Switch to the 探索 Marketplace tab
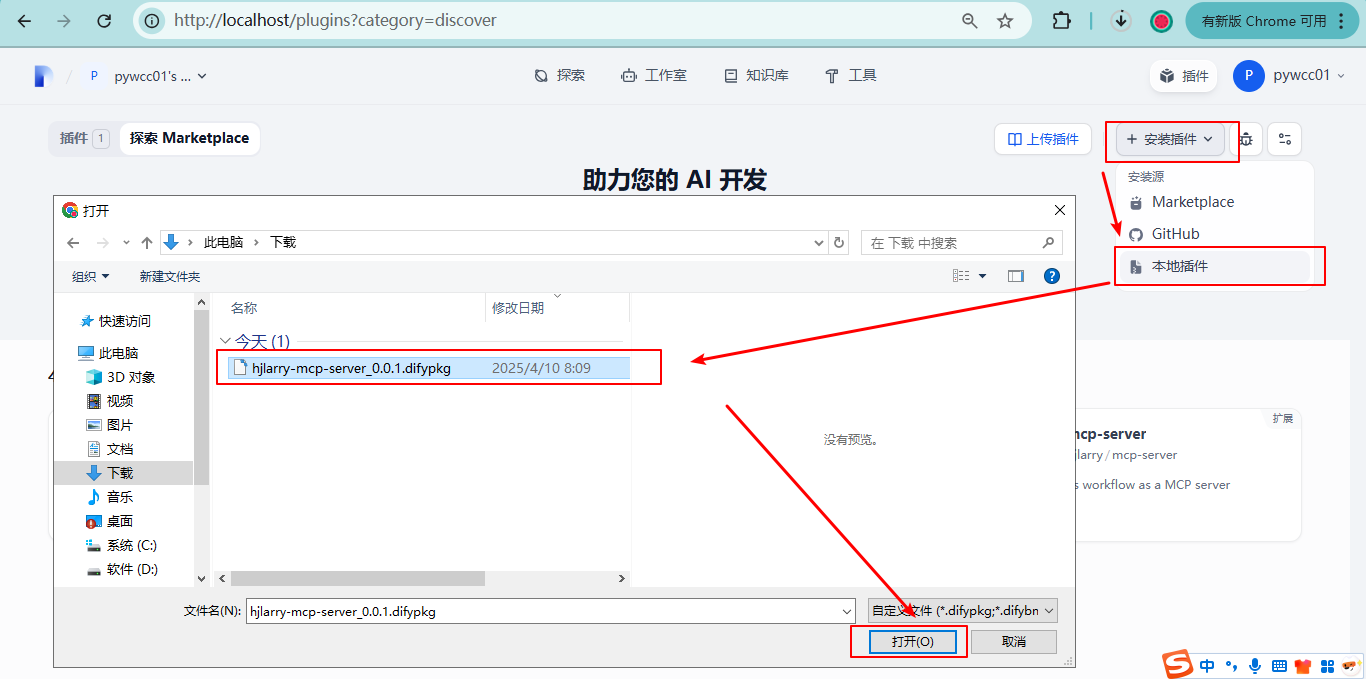 coord(189,139)
